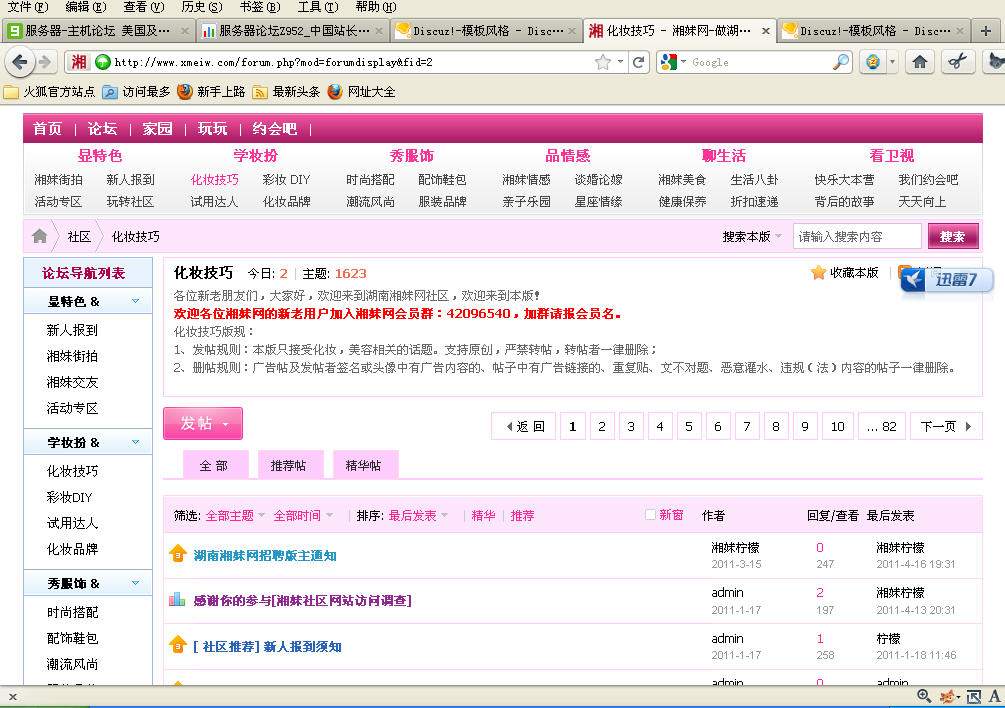This screenshot has height=708, width=1005.
Task: Click the bookmark star in address bar
Action: point(602,62)
